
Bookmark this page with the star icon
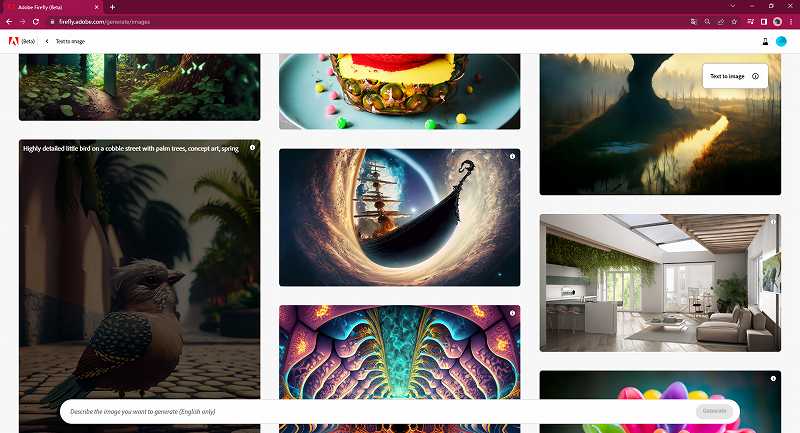click(x=734, y=22)
